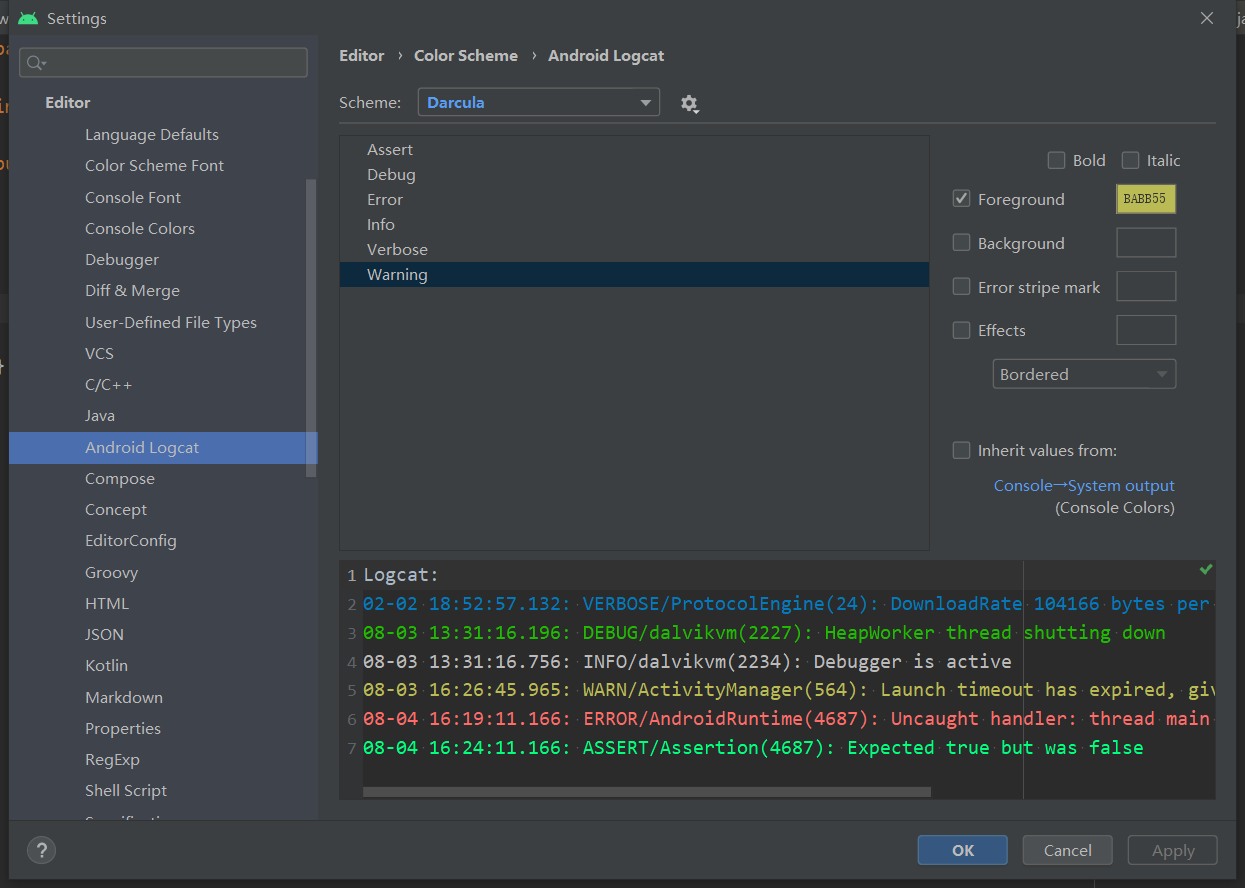1245x888 pixels.
Task: Click the WARN/ActivityManager line in preview
Action: coord(789,689)
